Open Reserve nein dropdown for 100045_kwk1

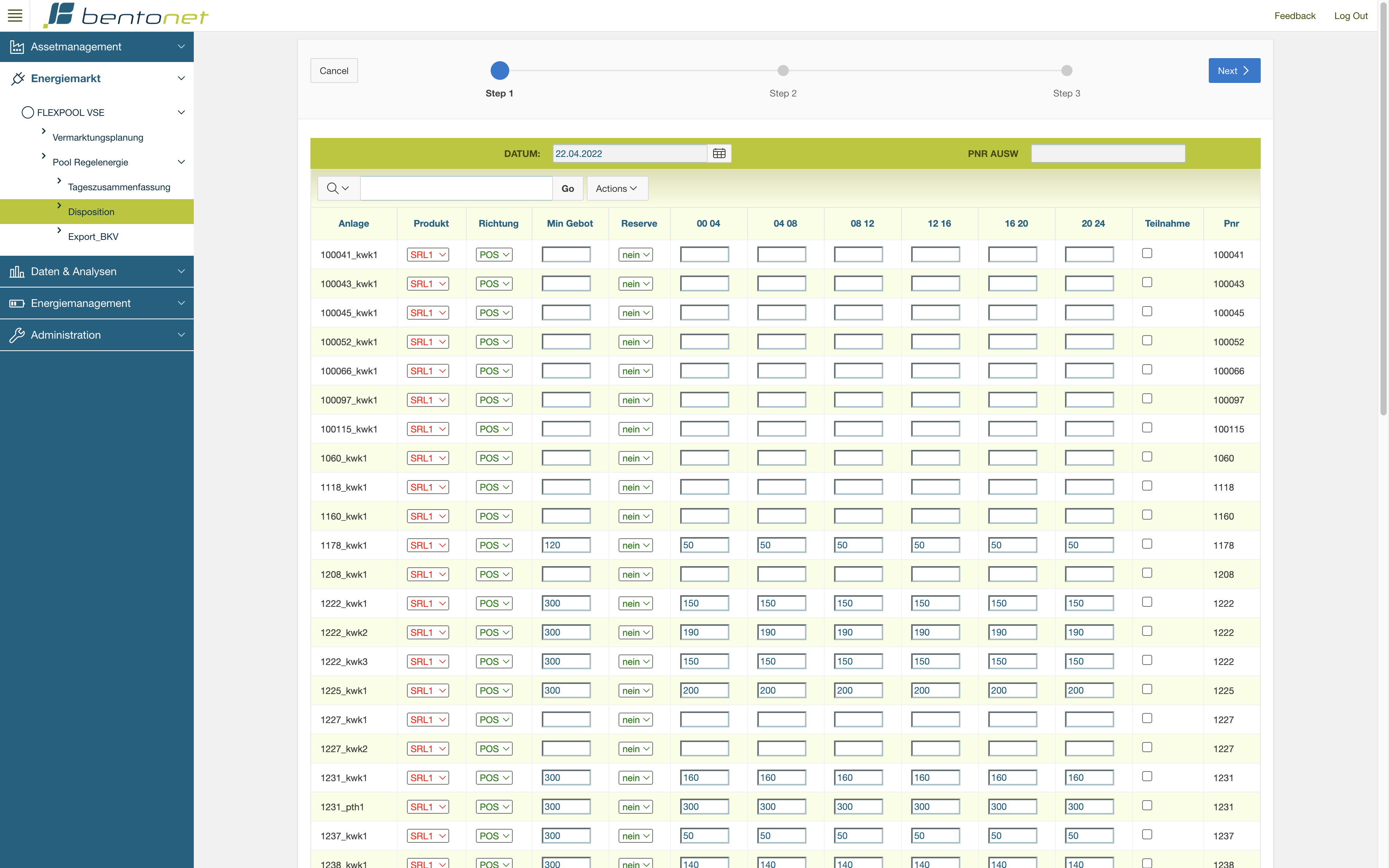(635, 313)
